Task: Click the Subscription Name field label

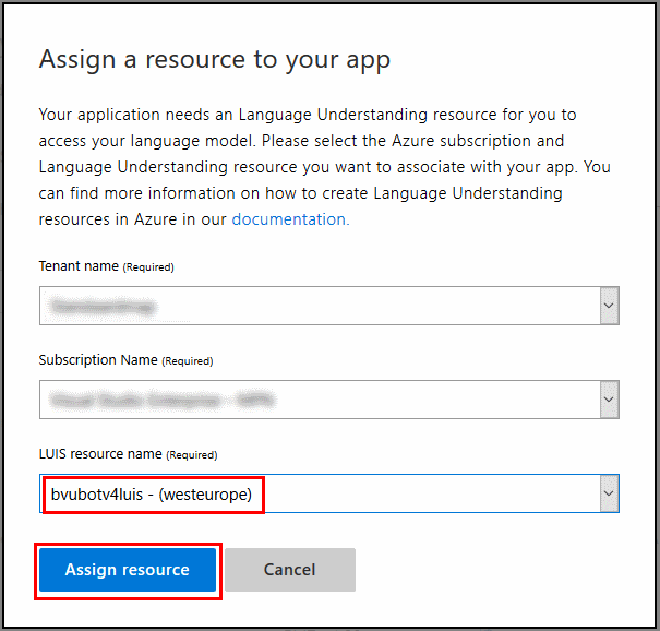Action: coord(98,360)
